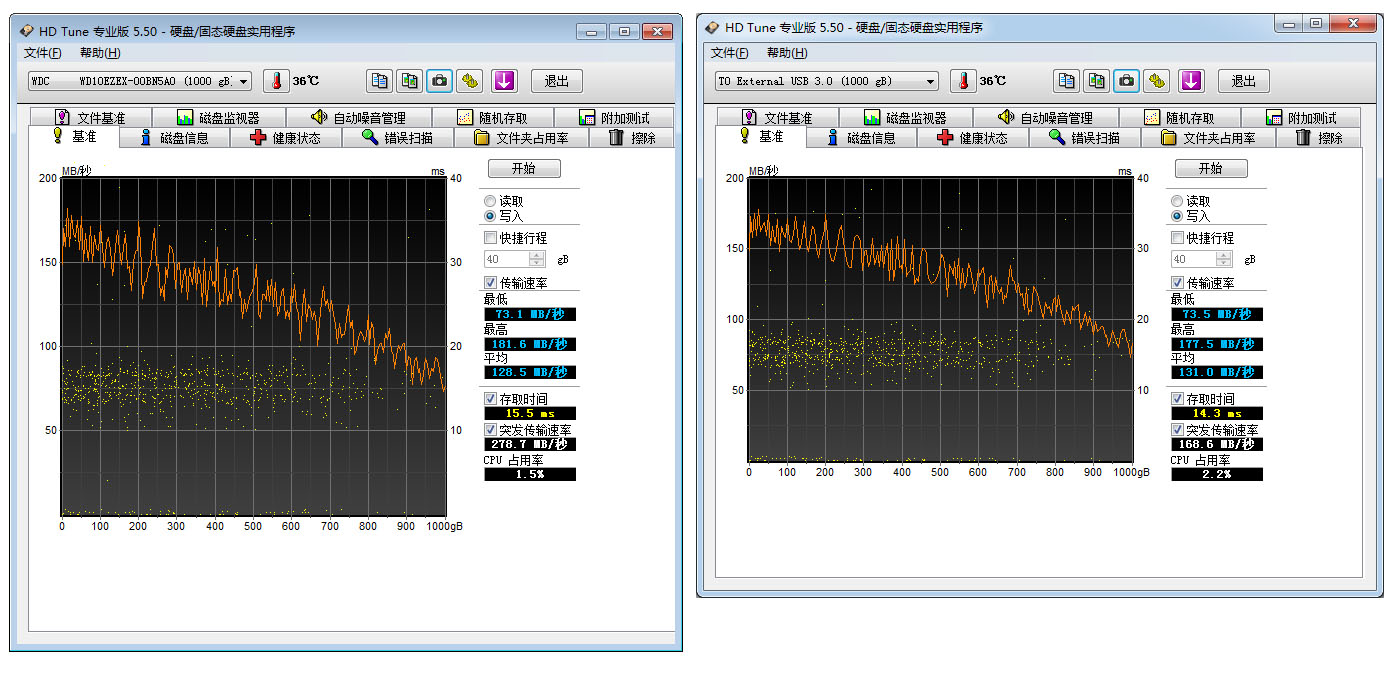Open 磁盘监视器 tab in the WDC window
The image size is (1400, 700).
[x=218, y=118]
